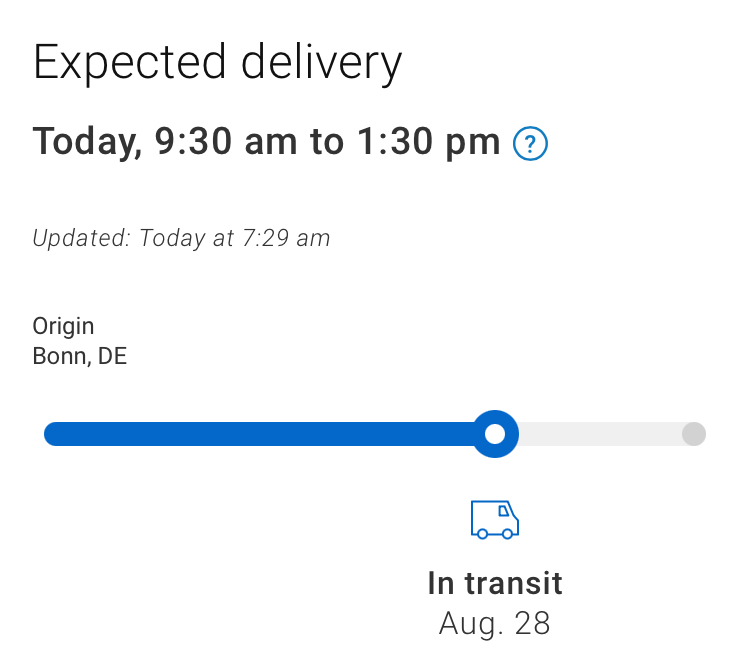Viewport: 750px width, 666px height.
Task: Click the truck icon's wheel area
Action: (x=495, y=533)
